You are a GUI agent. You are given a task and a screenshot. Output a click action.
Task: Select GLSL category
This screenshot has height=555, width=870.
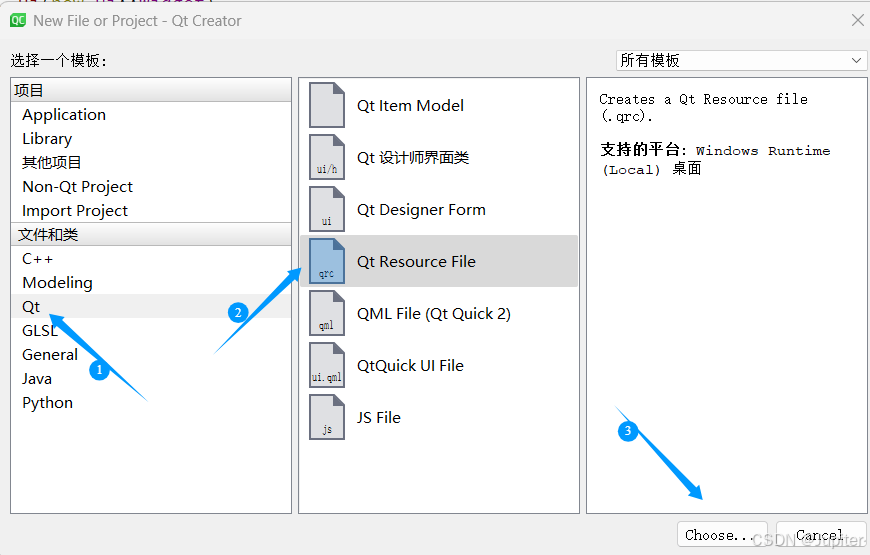coord(151,331)
